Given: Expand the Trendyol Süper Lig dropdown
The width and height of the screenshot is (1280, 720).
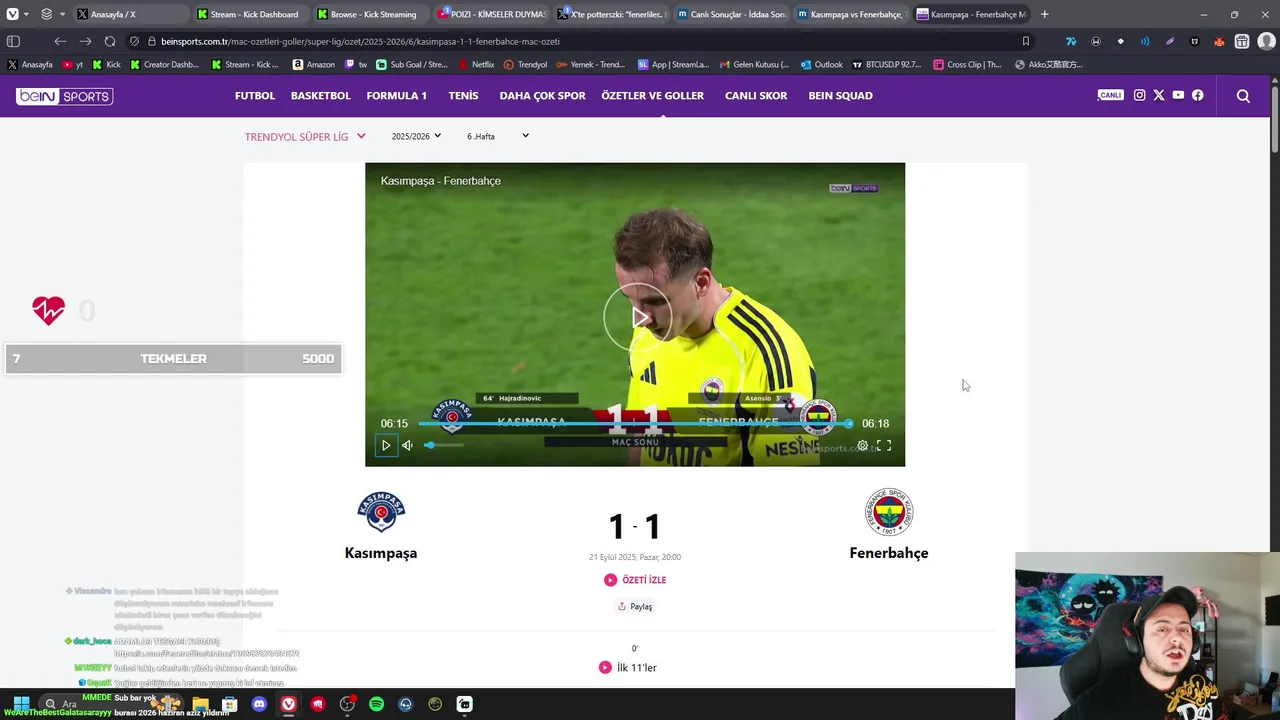Looking at the screenshot, I should point(305,136).
